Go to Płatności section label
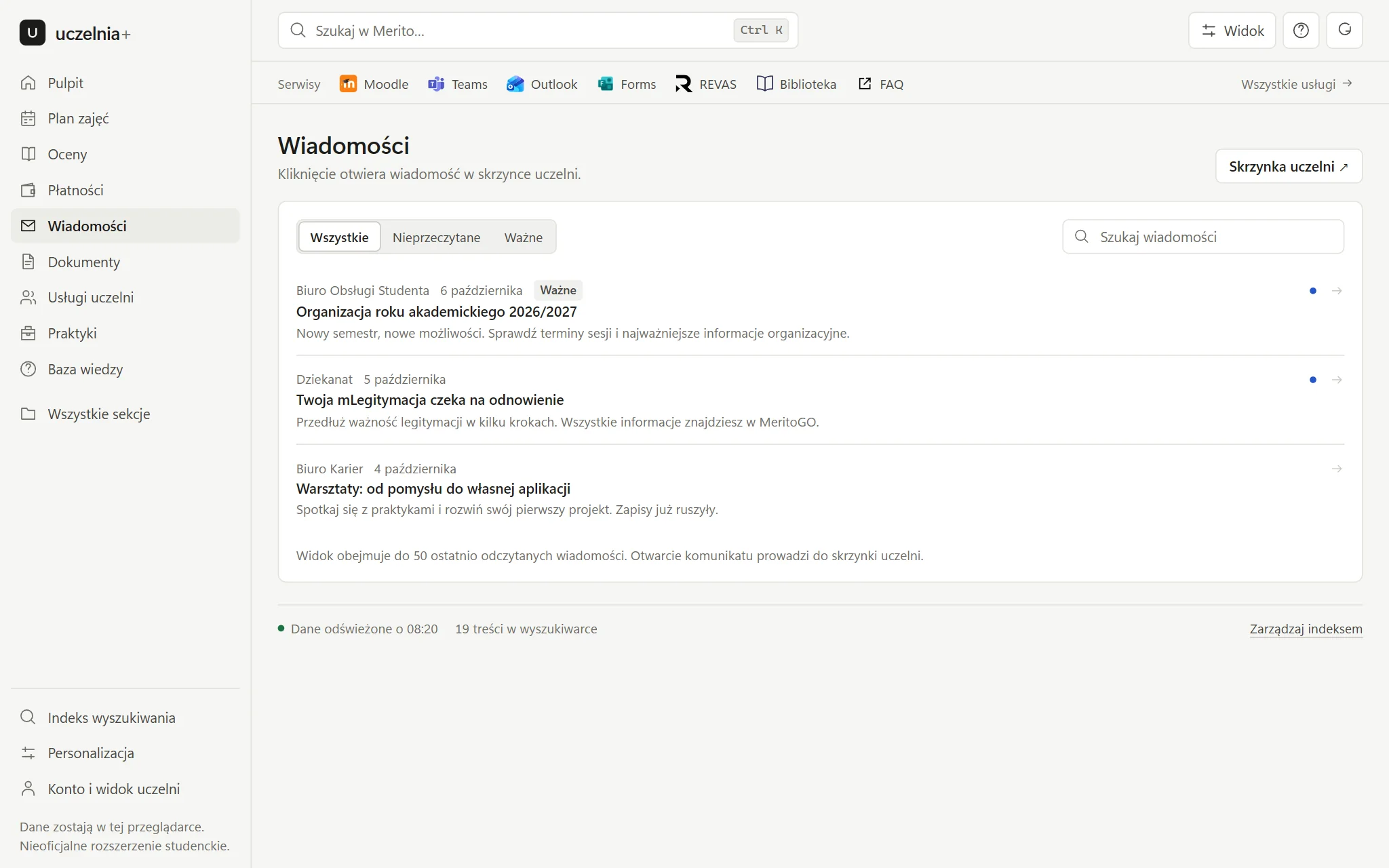The width and height of the screenshot is (1389, 868). [75, 190]
